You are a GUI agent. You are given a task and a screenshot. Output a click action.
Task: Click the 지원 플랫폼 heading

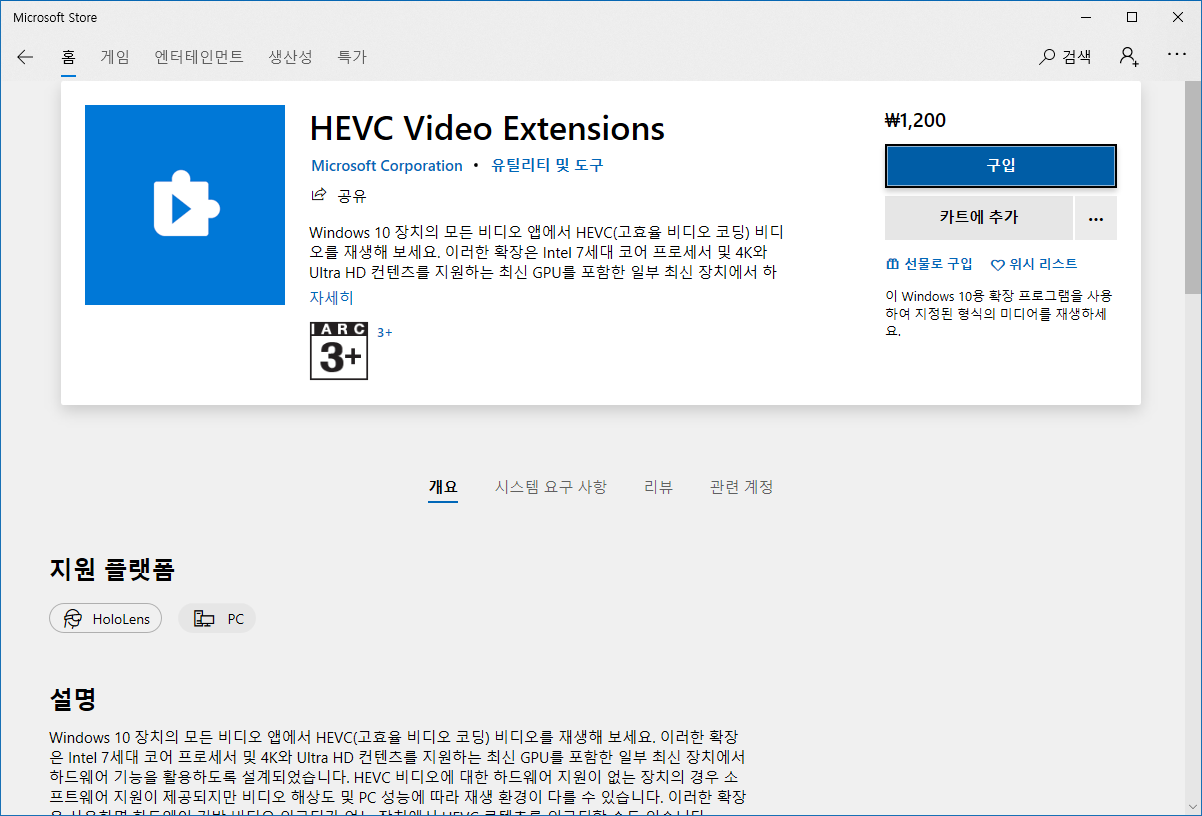112,570
